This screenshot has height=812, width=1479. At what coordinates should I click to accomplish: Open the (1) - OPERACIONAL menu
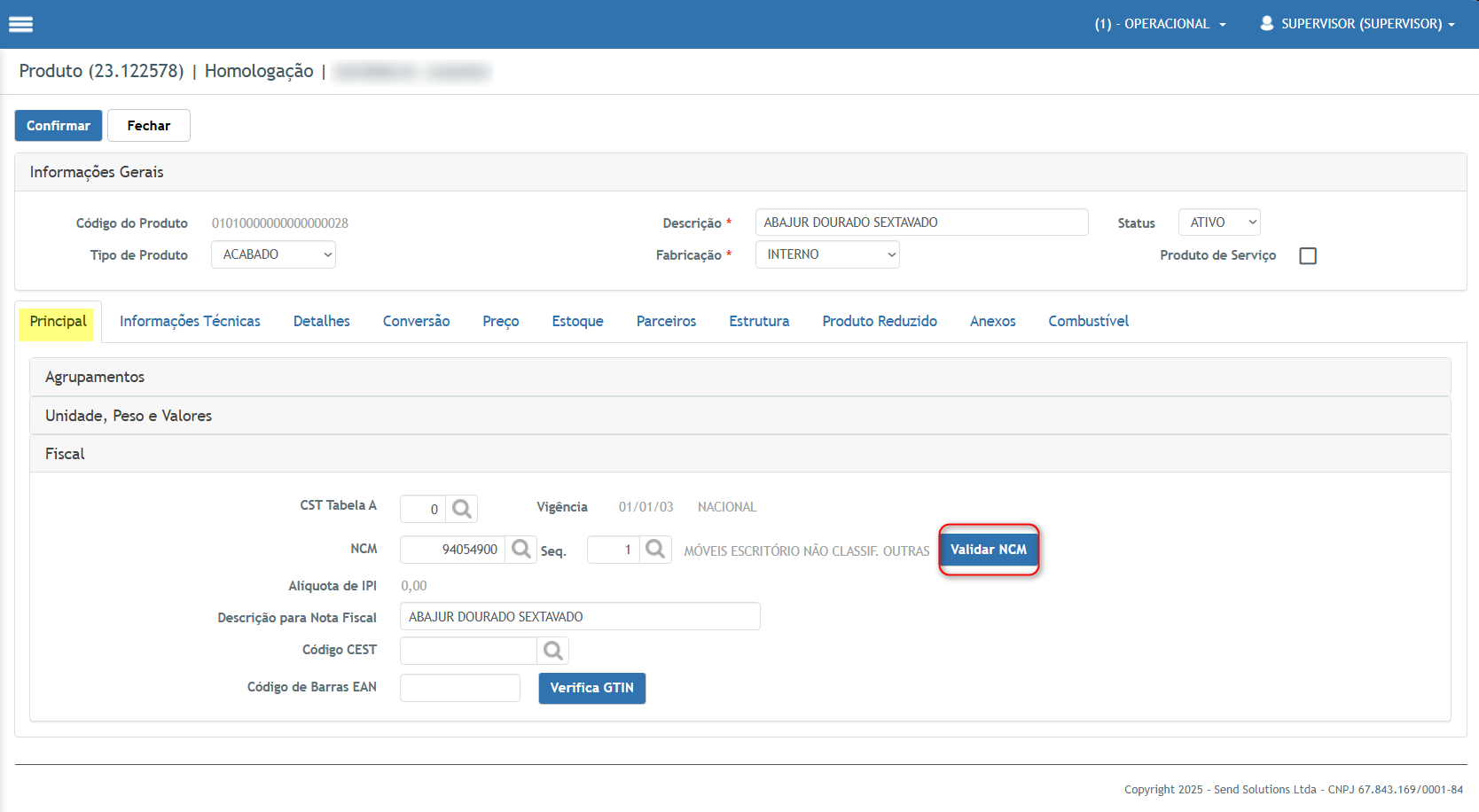(x=1160, y=24)
